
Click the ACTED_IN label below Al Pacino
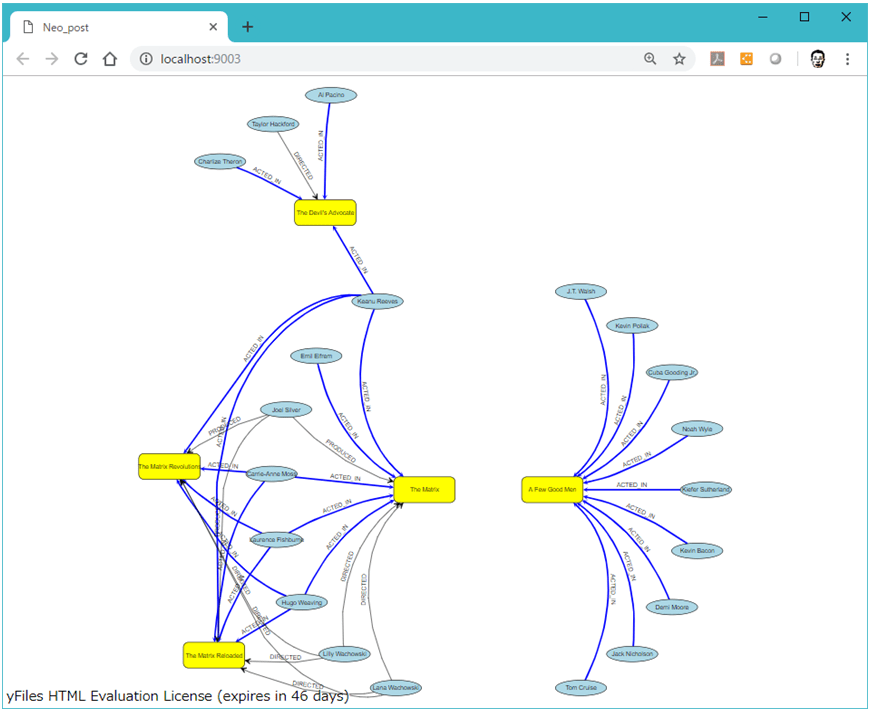pyautogui.click(x=321, y=145)
